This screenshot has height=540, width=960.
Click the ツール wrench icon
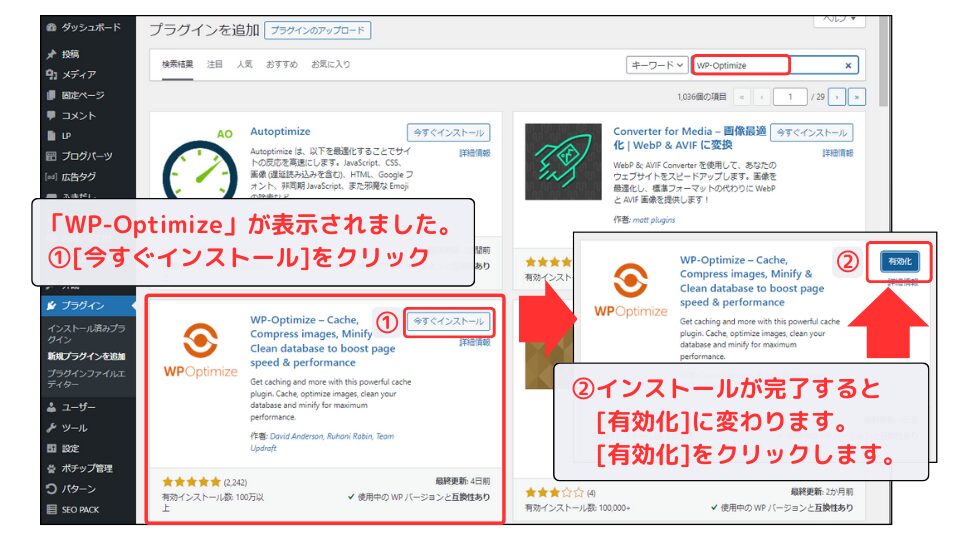coord(51,428)
